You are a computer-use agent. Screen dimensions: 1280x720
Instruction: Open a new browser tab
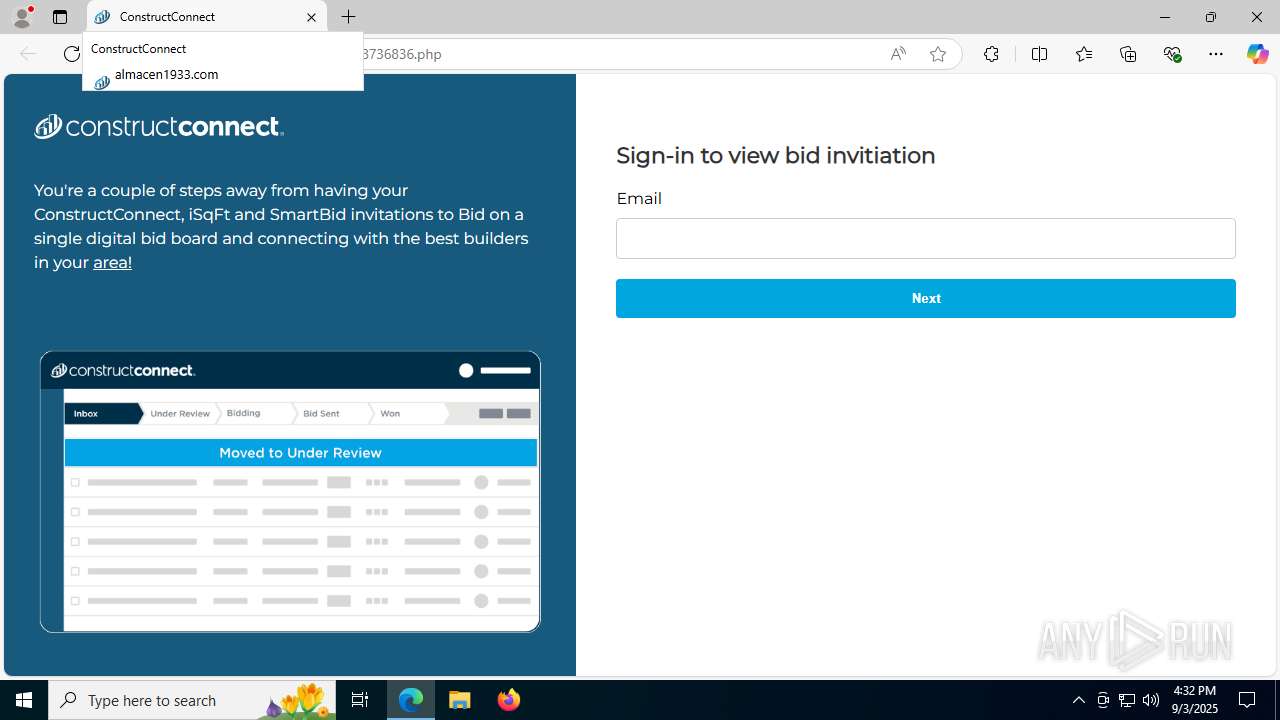coord(348,17)
